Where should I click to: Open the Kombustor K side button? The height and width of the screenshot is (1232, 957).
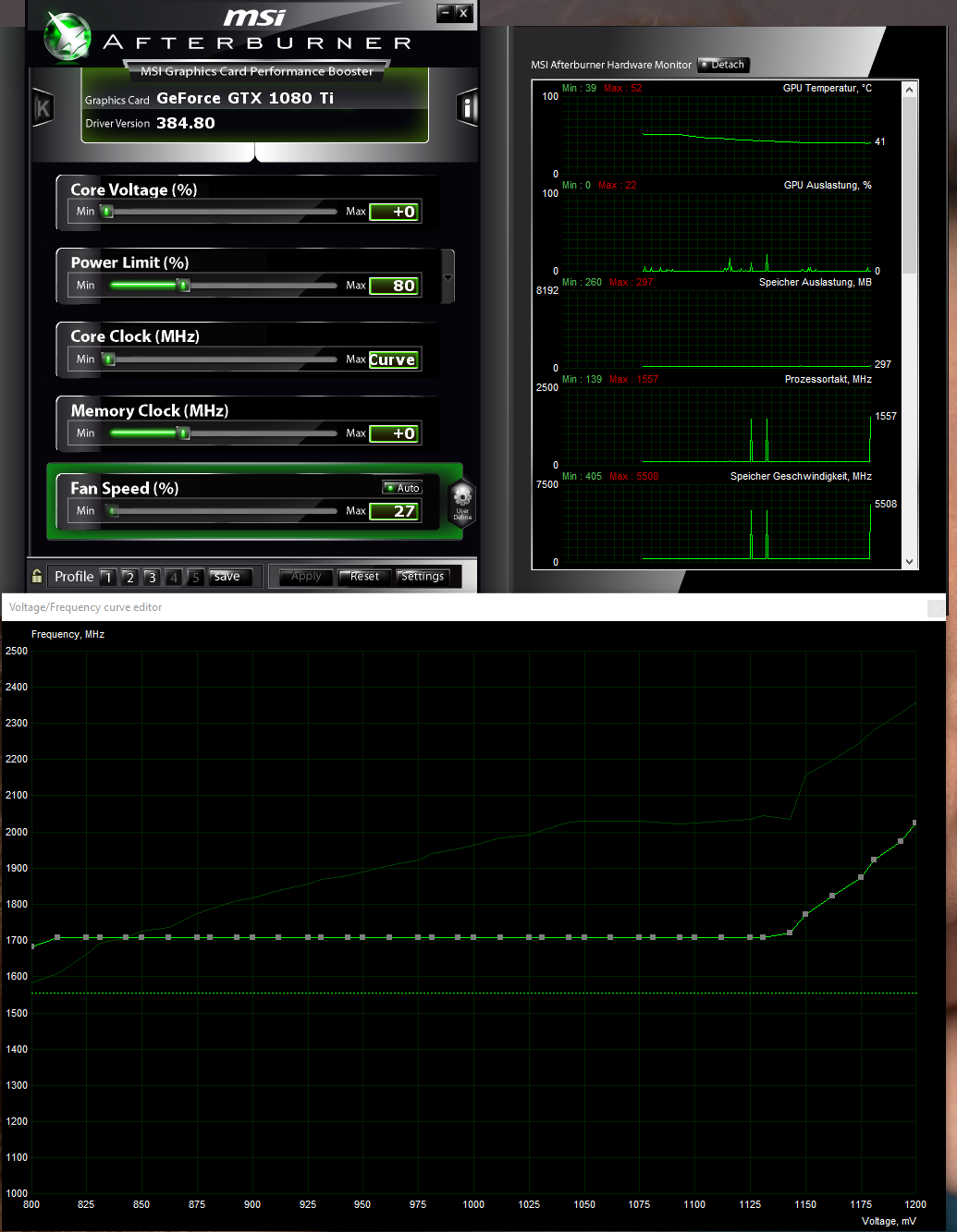[x=42, y=108]
